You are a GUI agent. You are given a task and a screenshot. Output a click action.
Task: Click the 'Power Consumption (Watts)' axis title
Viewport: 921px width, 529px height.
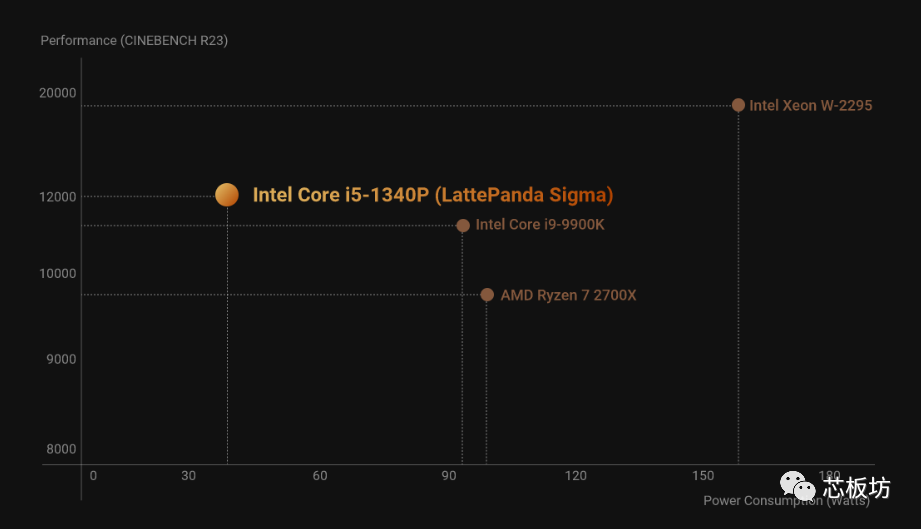(x=786, y=501)
